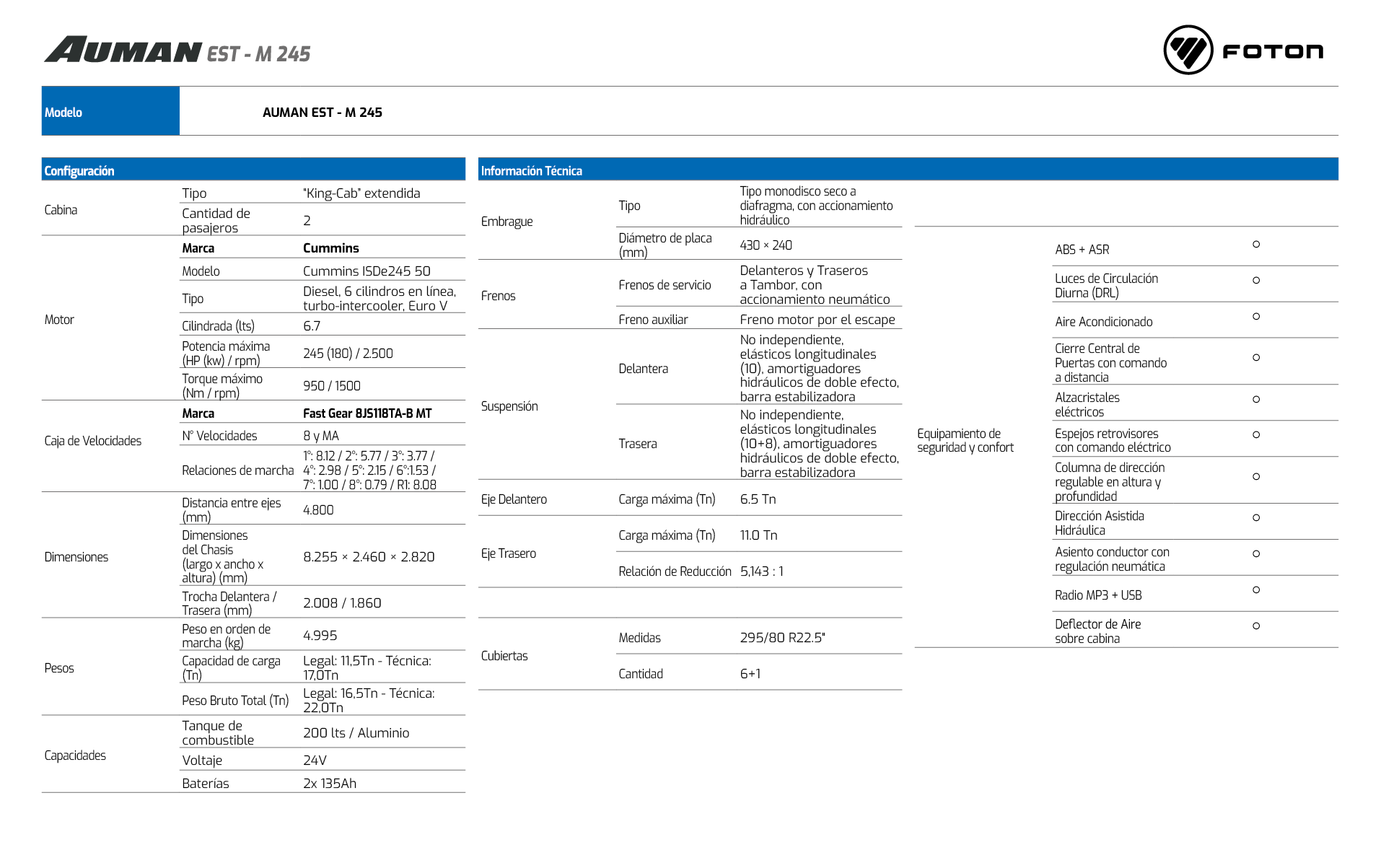Viewport: 1386px width, 868px height.
Task: Click '8.255 × 2.460 × 2.820' chassis dimensions
Action: click(x=369, y=557)
